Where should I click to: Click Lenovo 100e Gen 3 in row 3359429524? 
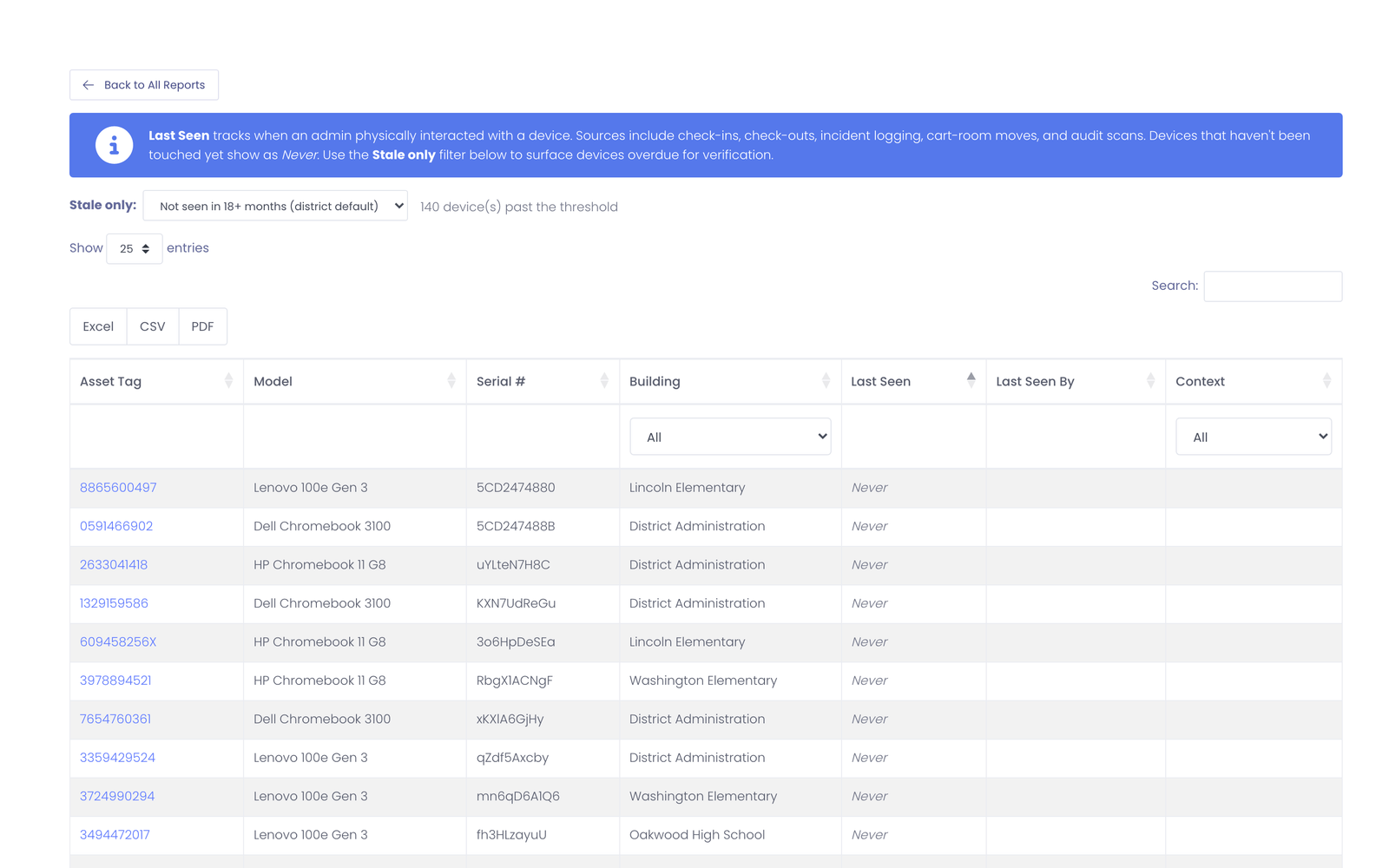click(x=311, y=758)
